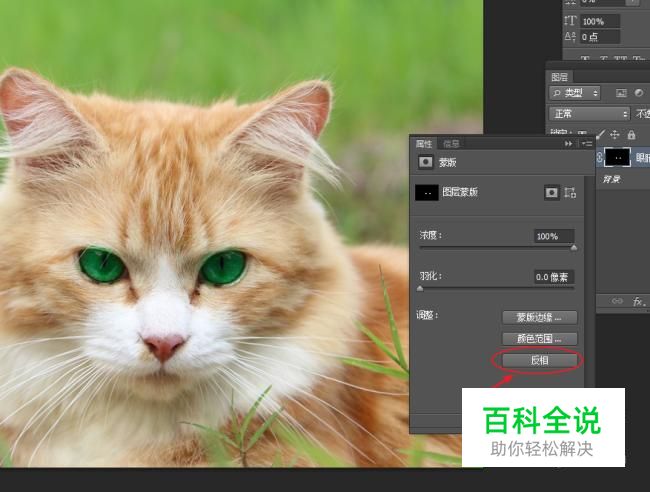
Task: Click the 蒙版 mask icon in Properties header
Action: 425,162
